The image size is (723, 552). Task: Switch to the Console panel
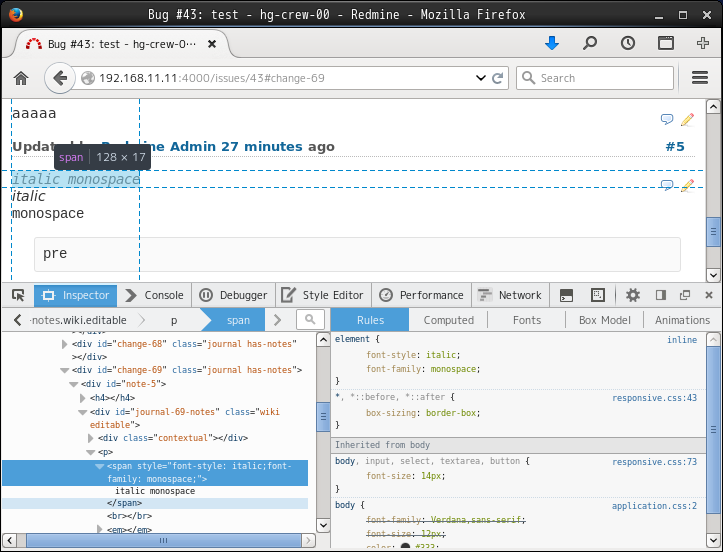155,295
